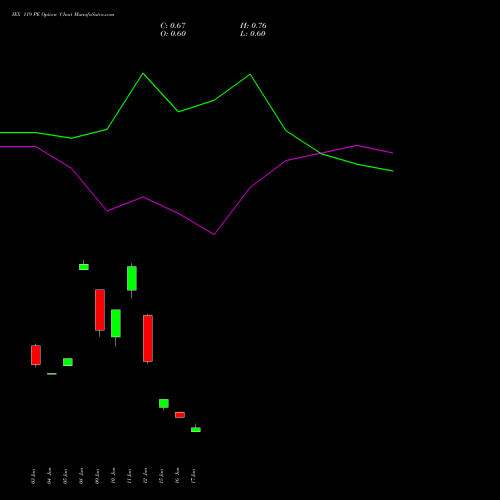This screenshot has height=500, width=500.
Task: Click the tall red candle above 09 Jun
Action: [100, 310]
